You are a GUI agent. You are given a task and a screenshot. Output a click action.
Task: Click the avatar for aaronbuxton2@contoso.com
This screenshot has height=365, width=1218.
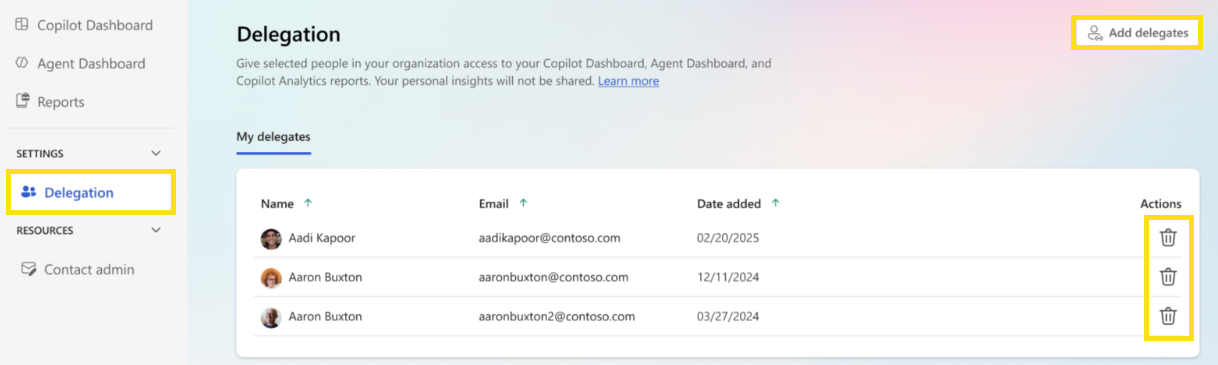[x=271, y=317]
